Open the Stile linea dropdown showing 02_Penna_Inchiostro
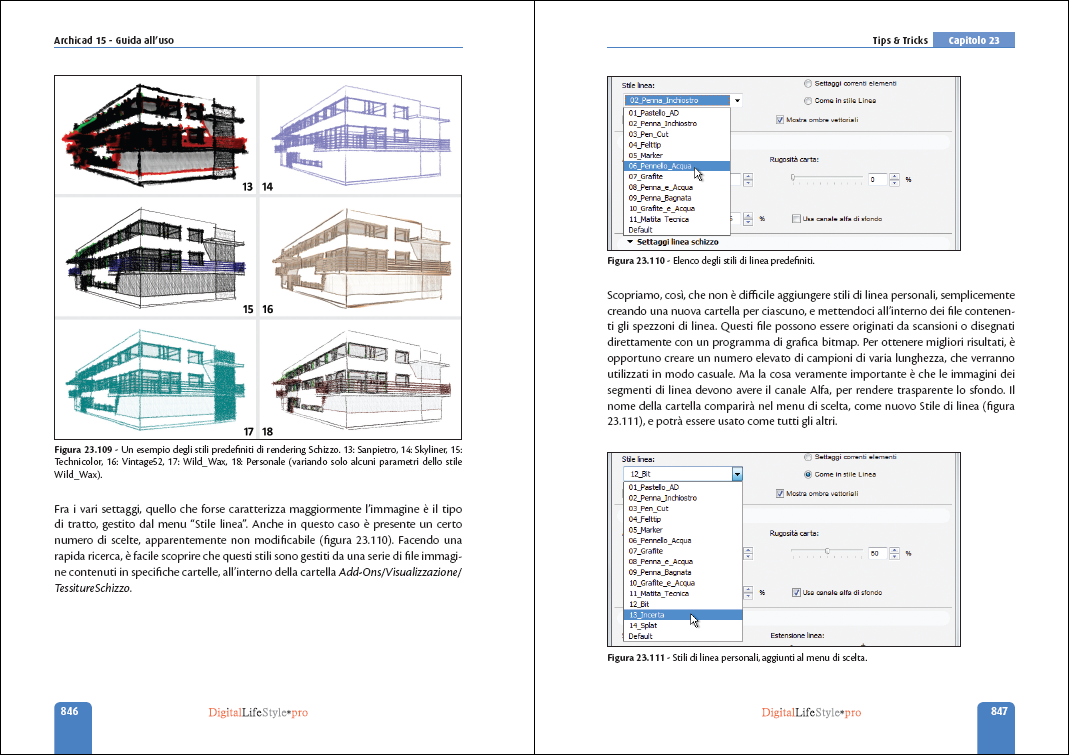 [x=736, y=101]
